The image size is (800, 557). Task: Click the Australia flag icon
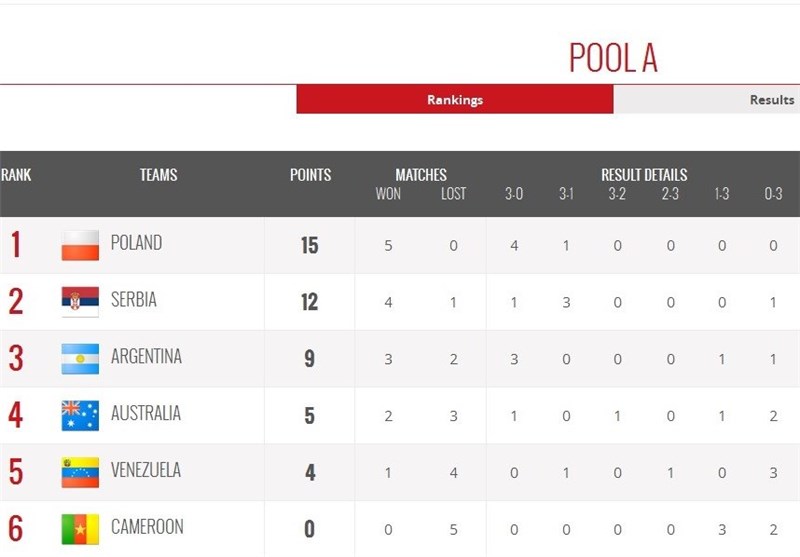click(x=80, y=415)
